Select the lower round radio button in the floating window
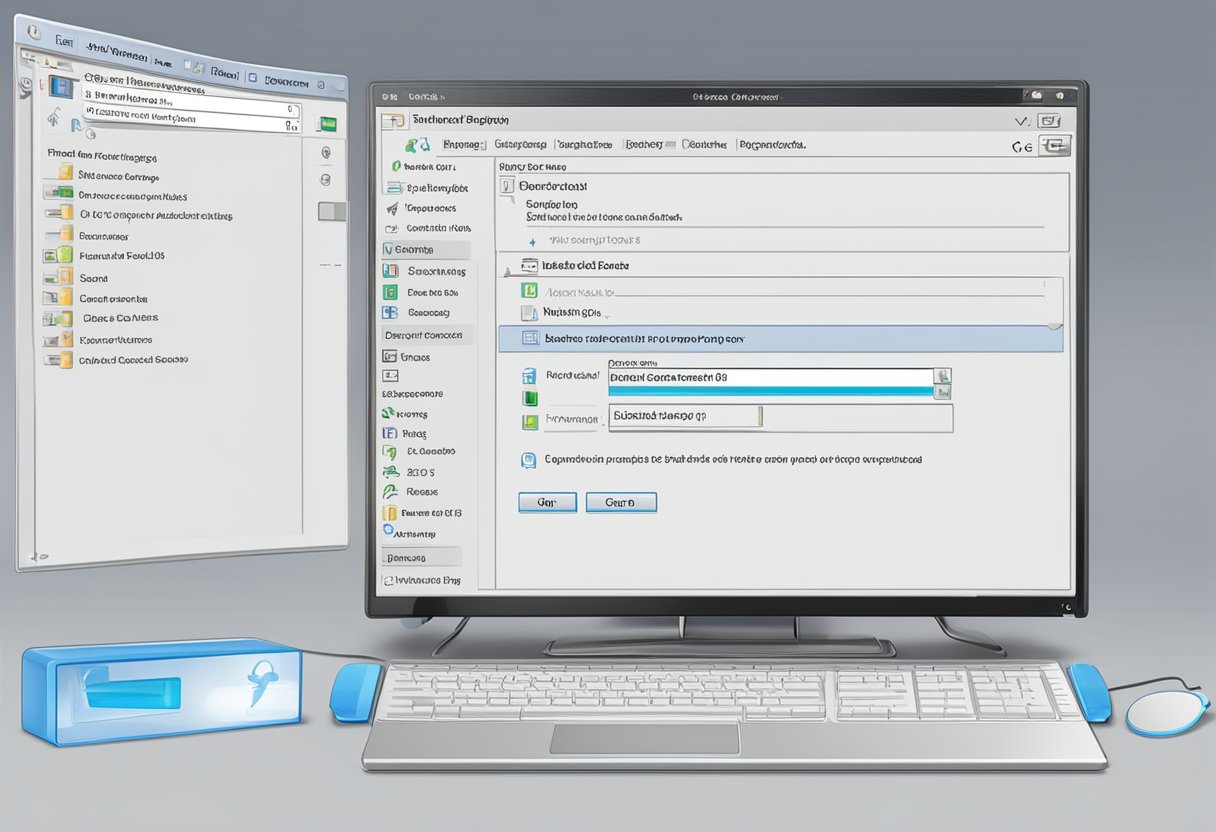This screenshot has height=832, width=1216. (325, 180)
